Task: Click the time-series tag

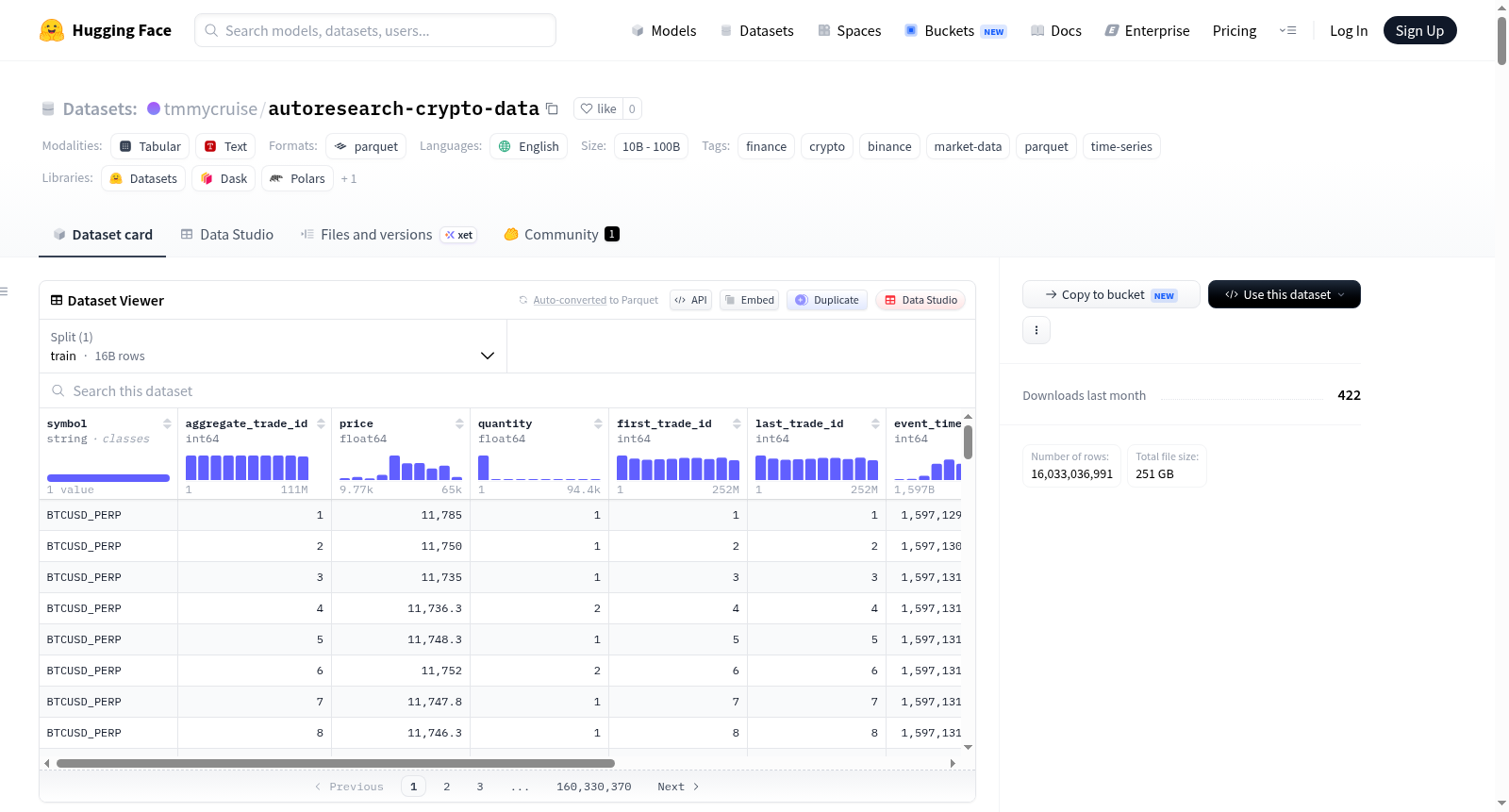Action: point(1121,146)
